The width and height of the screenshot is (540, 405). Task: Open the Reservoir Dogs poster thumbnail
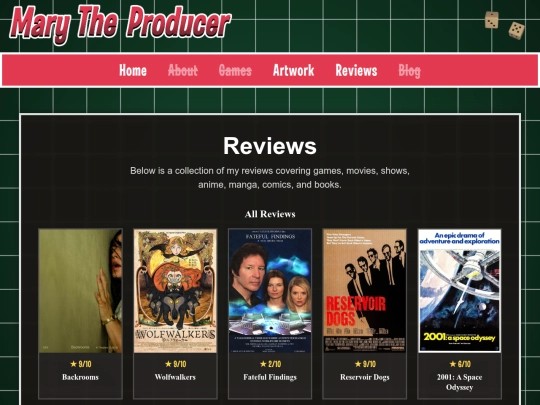click(365, 291)
